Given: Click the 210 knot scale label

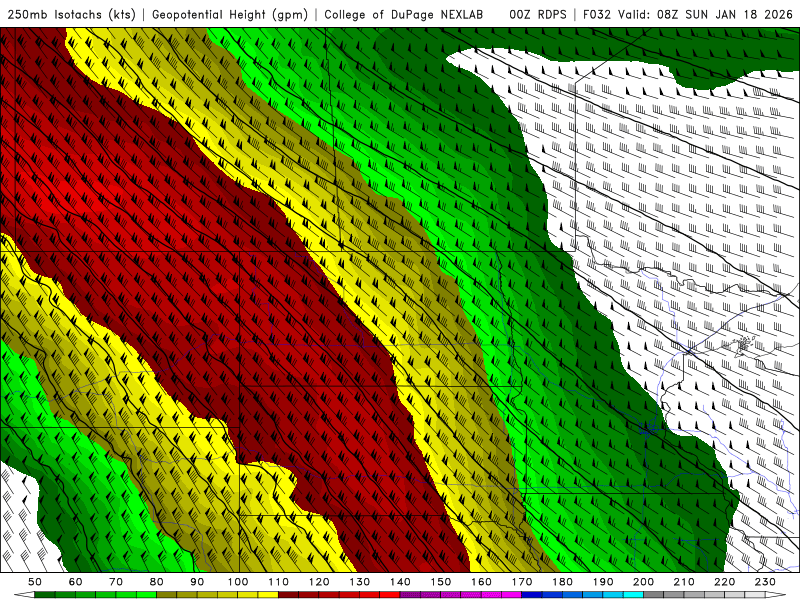Looking at the screenshot, I should tap(684, 582).
